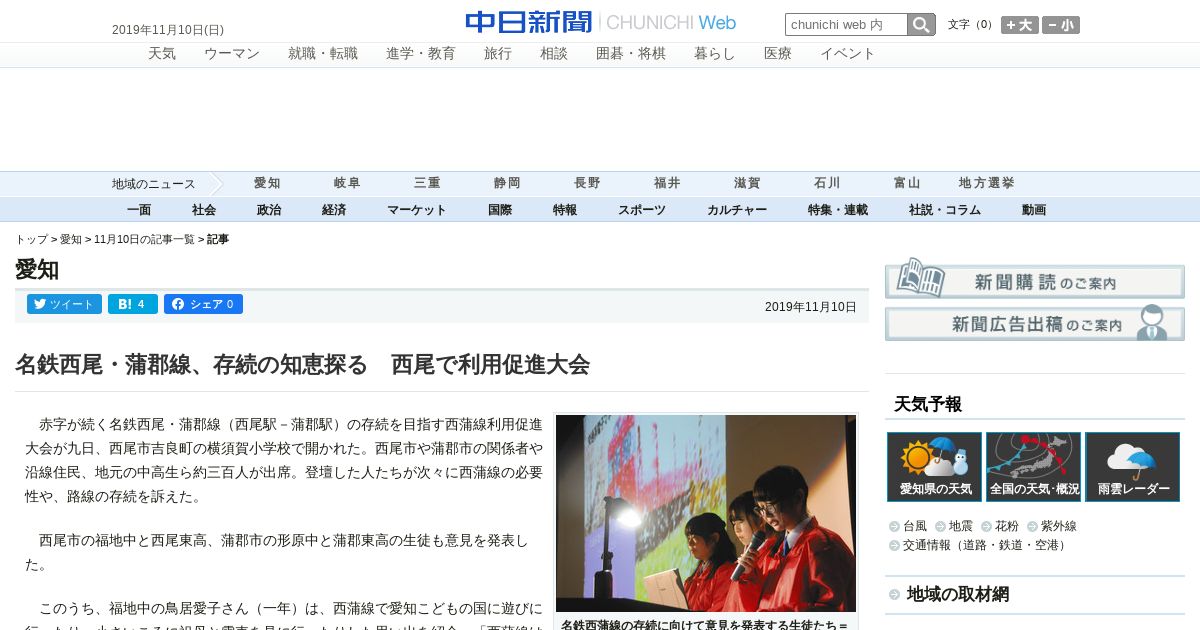This screenshot has height=630, width=1200.
Task: Select the 福井 regional tab
Action: (667, 183)
